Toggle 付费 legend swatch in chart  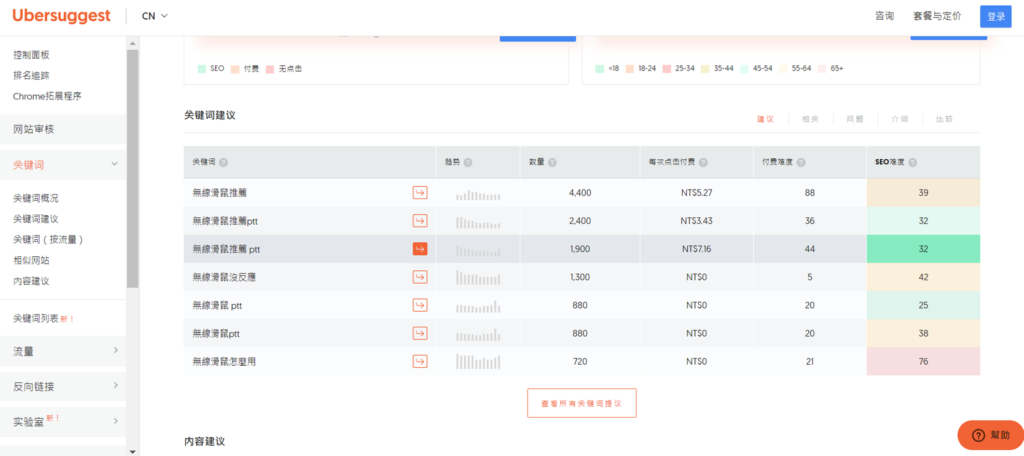pos(235,69)
